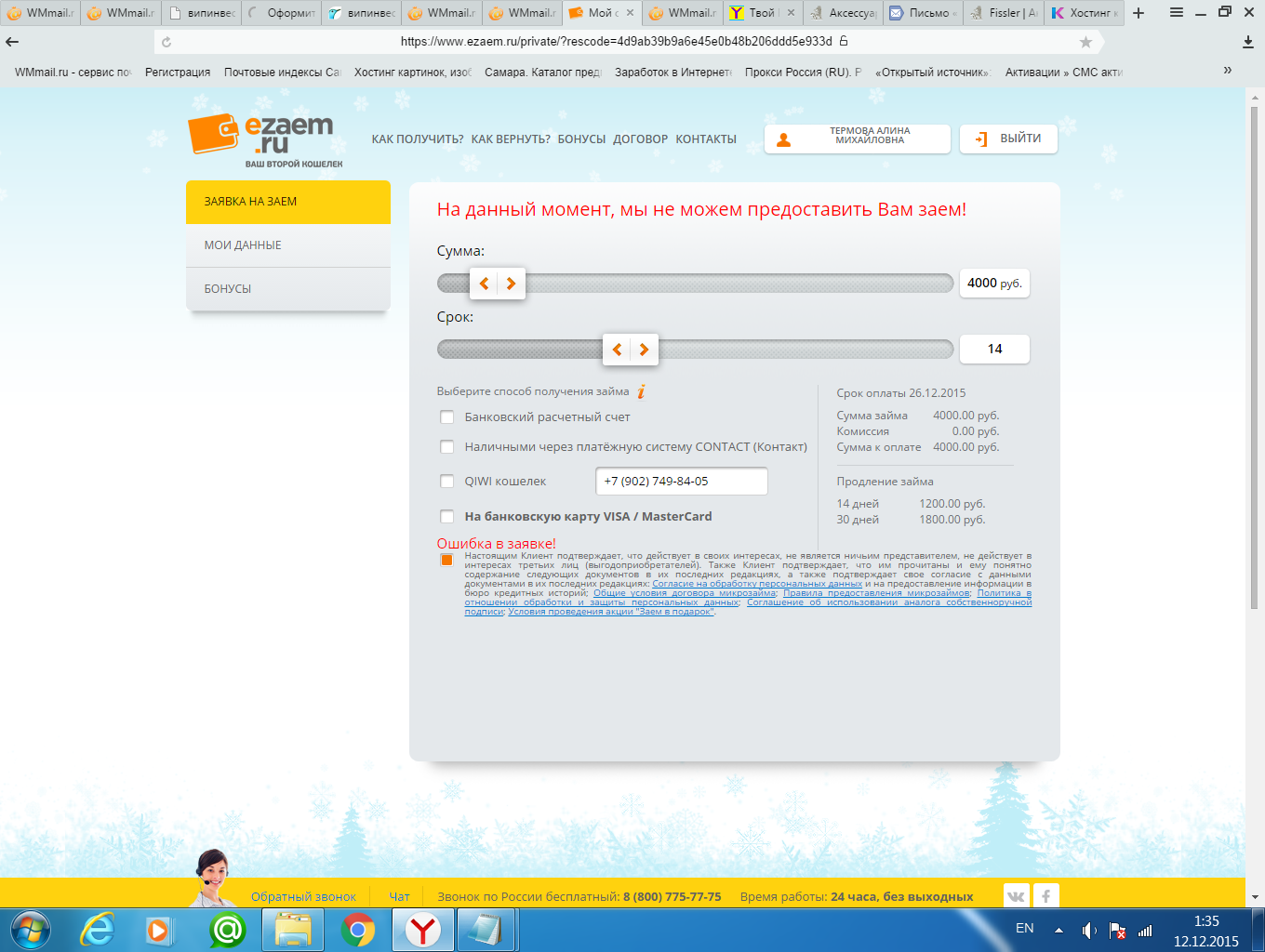The image size is (1265, 952).
Task: Open Согласие на обработку персональных данных link
Action: (757, 584)
